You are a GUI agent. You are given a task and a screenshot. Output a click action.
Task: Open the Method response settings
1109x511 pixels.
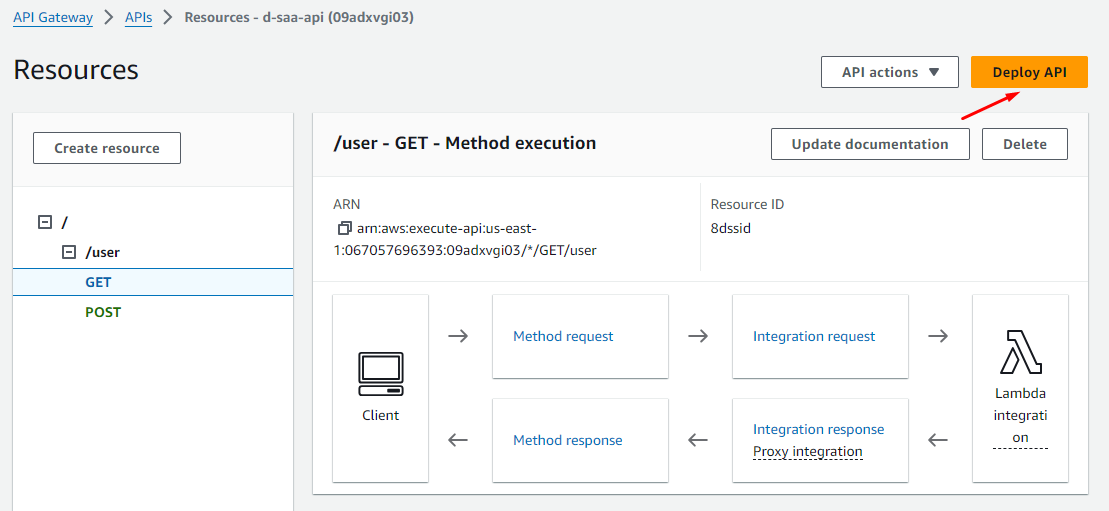coord(567,440)
